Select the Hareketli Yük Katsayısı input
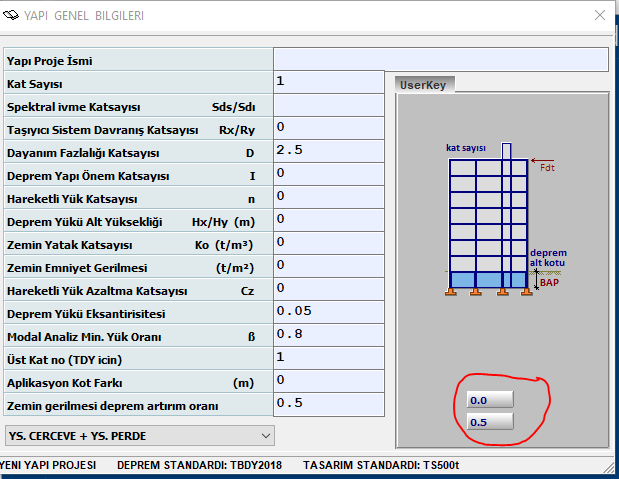619x479 pixels. coord(328,198)
